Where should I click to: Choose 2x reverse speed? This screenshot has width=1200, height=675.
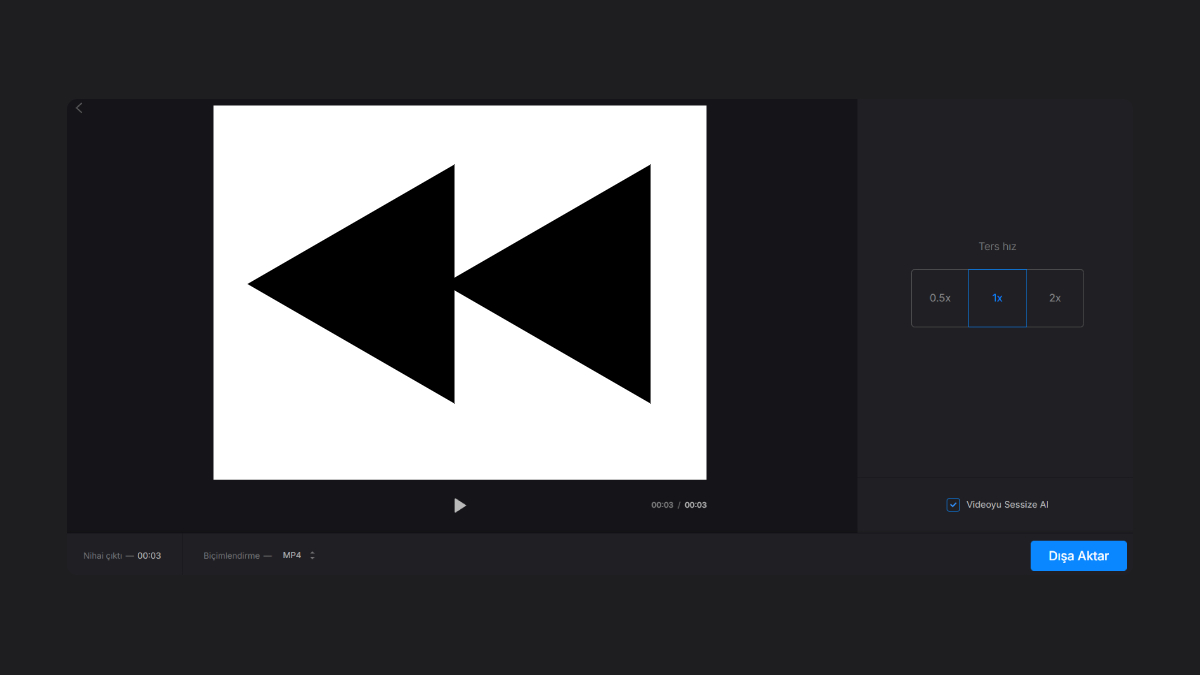(1055, 298)
